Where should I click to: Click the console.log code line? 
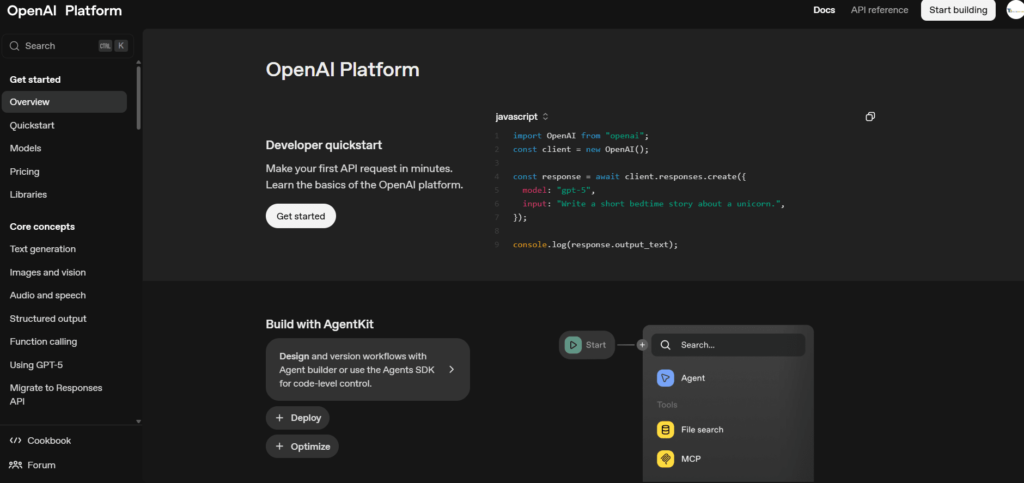click(596, 245)
